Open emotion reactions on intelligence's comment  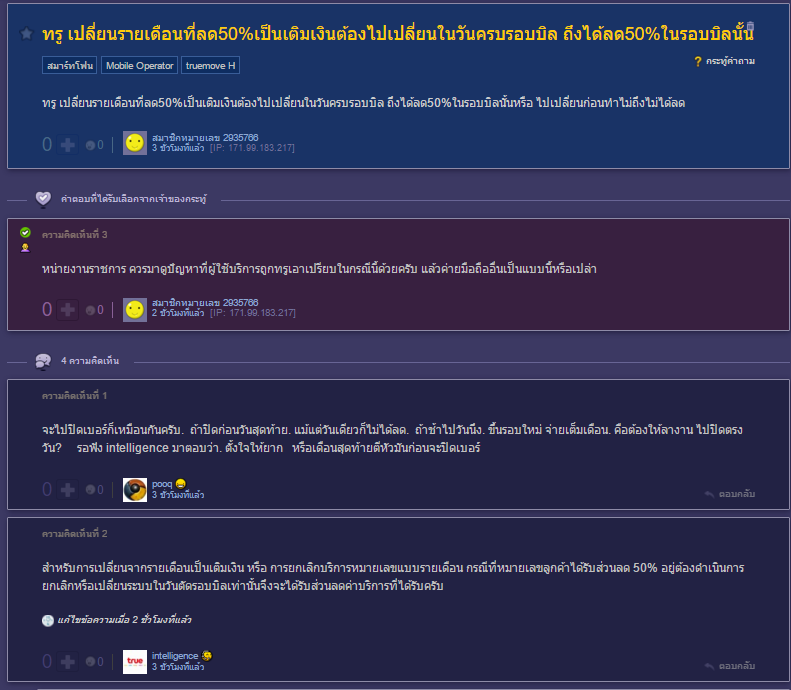pyautogui.click(x=94, y=661)
